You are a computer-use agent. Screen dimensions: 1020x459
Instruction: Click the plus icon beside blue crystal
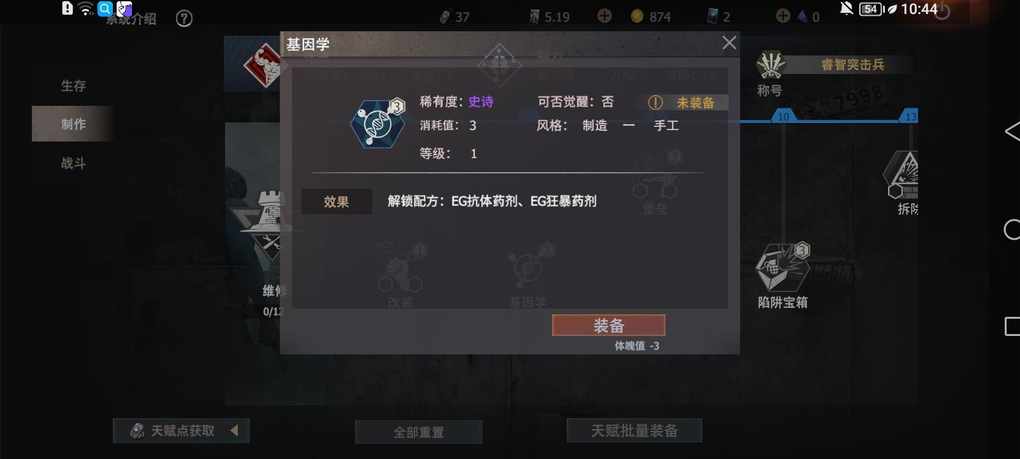pos(783,16)
